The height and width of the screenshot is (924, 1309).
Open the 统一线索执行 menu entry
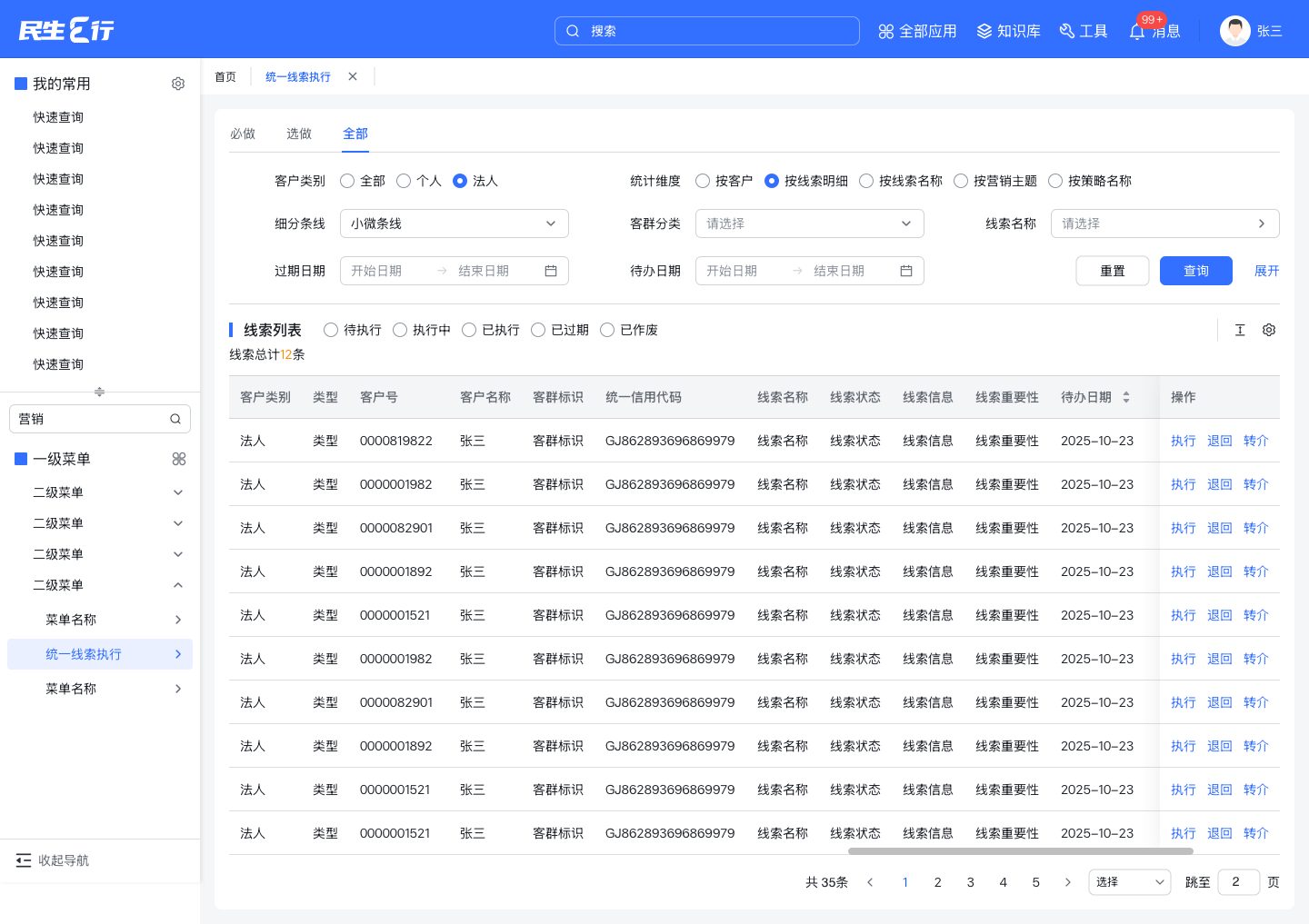100,654
